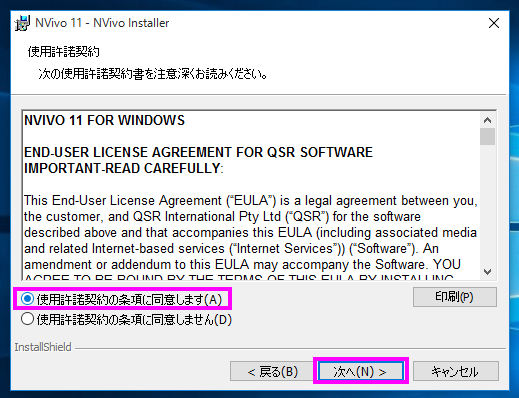Click the 次へ(N) > next button
The height and width of the screenshot is (398, 519).
click(361, 371)
